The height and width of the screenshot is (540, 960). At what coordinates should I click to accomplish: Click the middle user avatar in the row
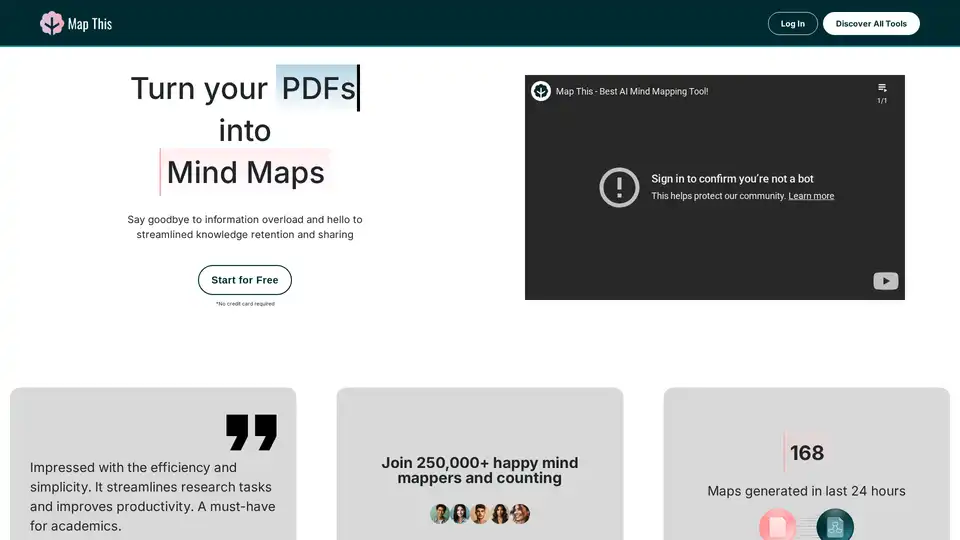point(480,514)
